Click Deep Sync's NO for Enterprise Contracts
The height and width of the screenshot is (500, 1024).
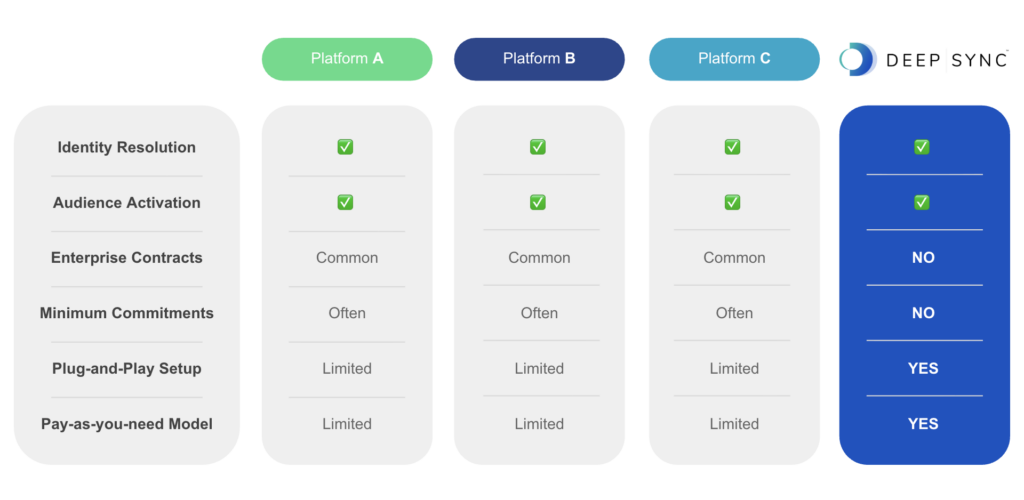[923, 258]
